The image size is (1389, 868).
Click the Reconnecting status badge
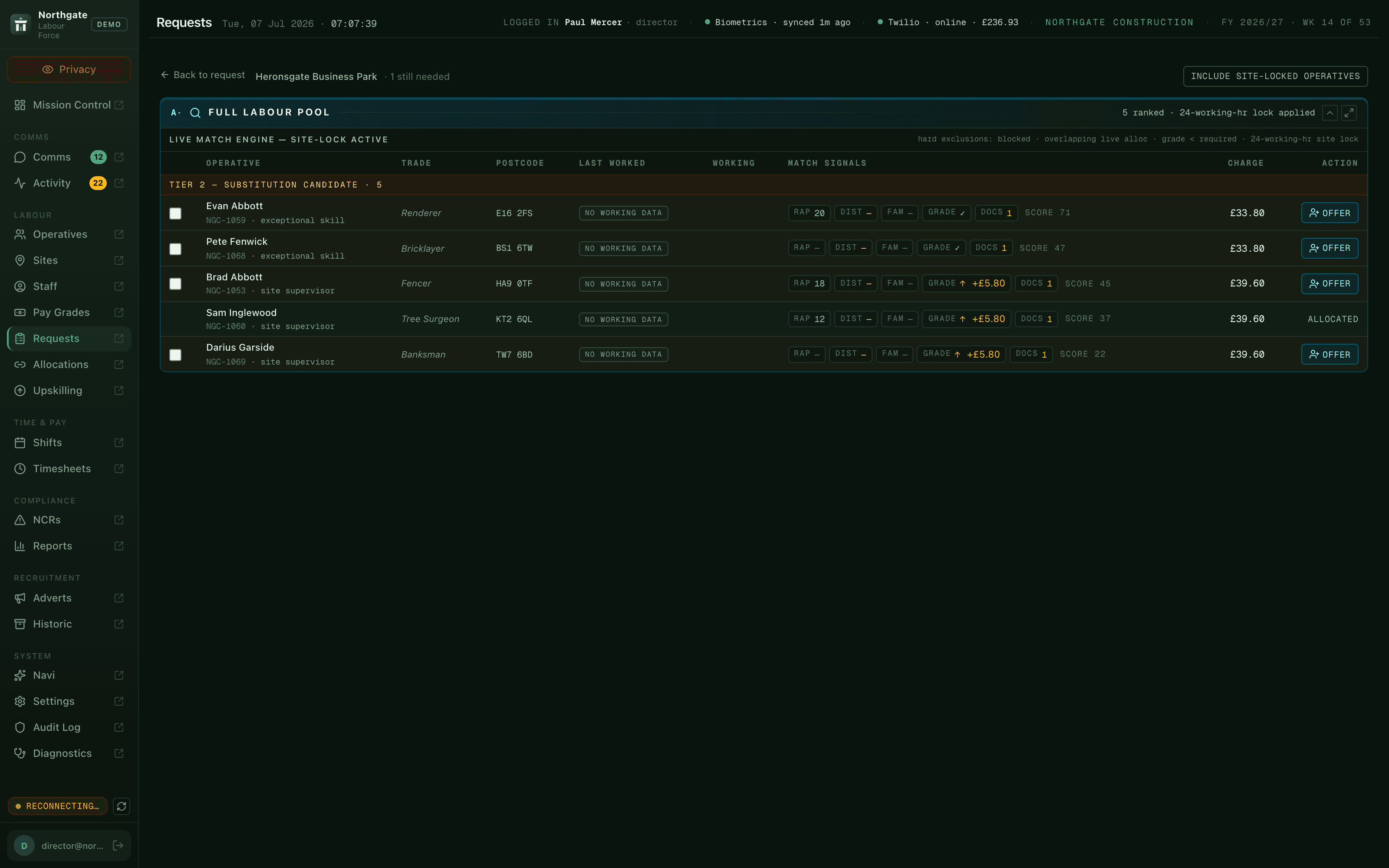pyautogui.click(x=57, y=806)
